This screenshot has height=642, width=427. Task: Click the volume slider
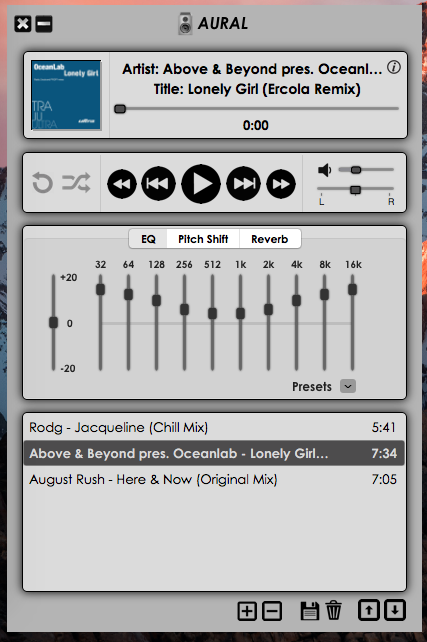pos(366,170)
